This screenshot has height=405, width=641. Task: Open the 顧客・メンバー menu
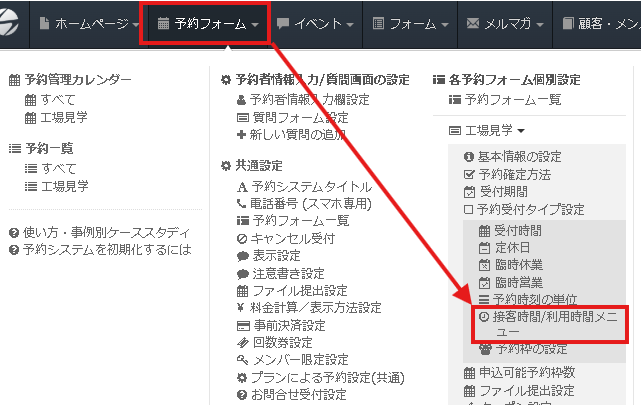601,24
